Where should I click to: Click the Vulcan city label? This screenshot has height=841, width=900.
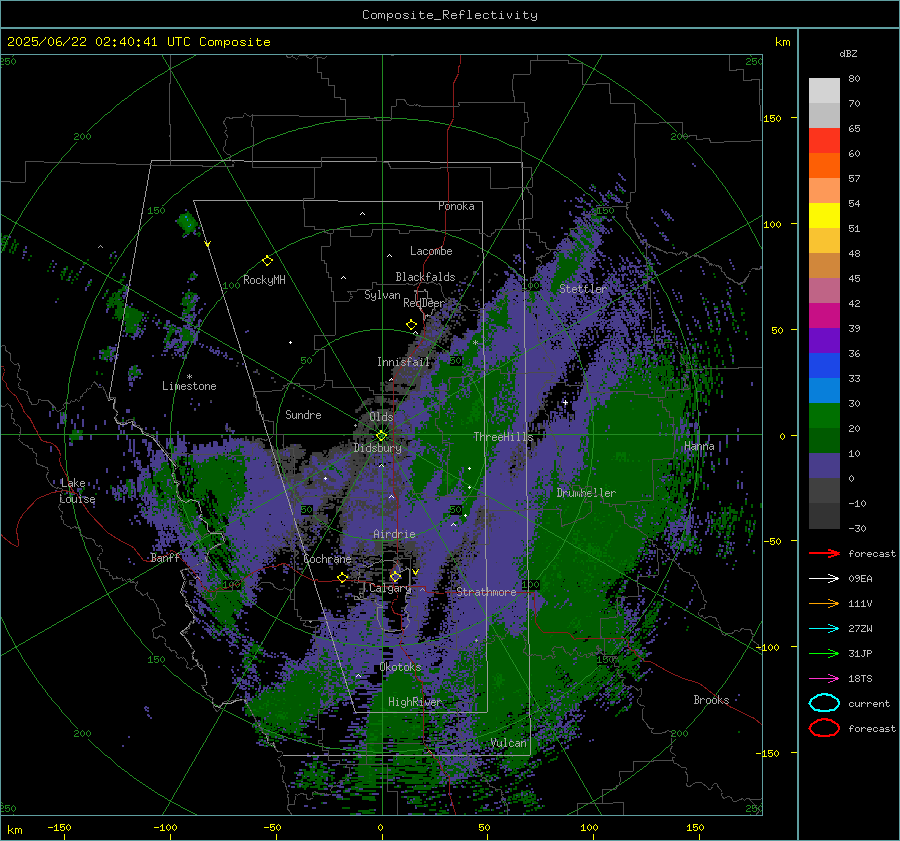509,743
